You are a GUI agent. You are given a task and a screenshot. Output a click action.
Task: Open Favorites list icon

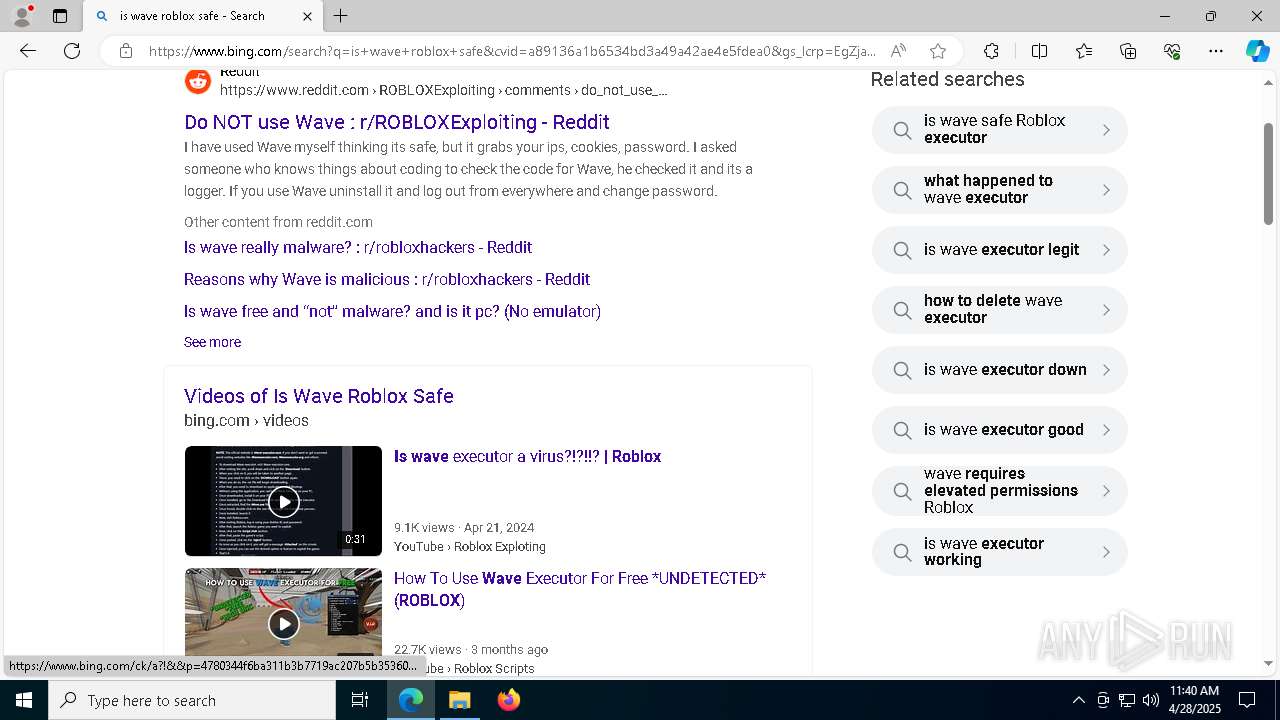[1084, 51]
